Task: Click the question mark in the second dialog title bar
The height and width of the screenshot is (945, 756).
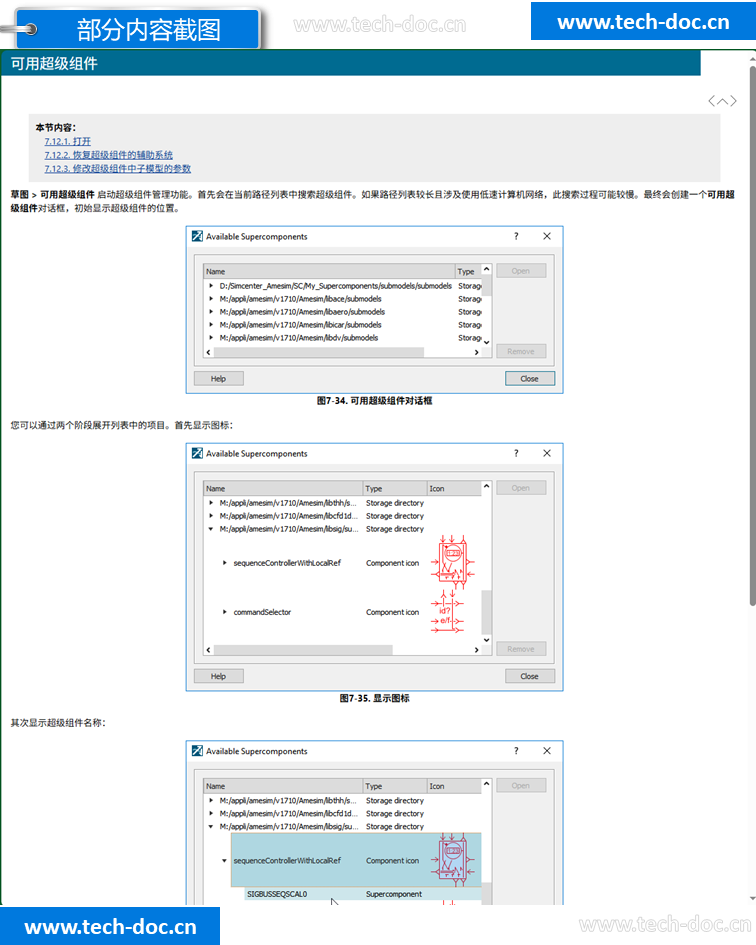Action: tap(516, 453)
